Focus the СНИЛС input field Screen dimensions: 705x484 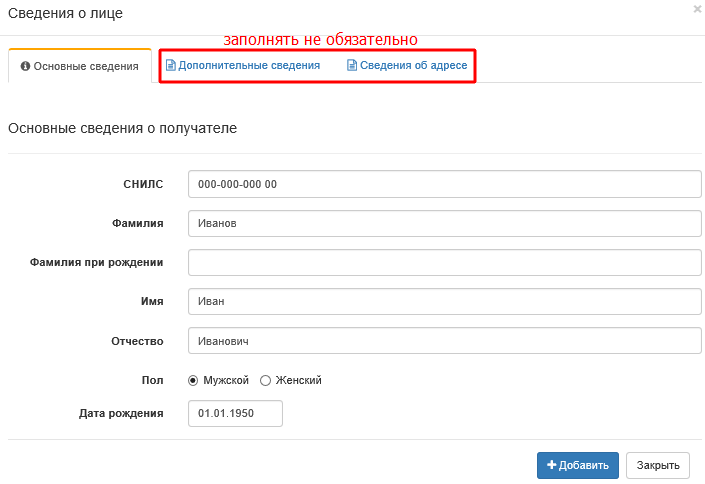pyautogui.click(x=445, y=185)
